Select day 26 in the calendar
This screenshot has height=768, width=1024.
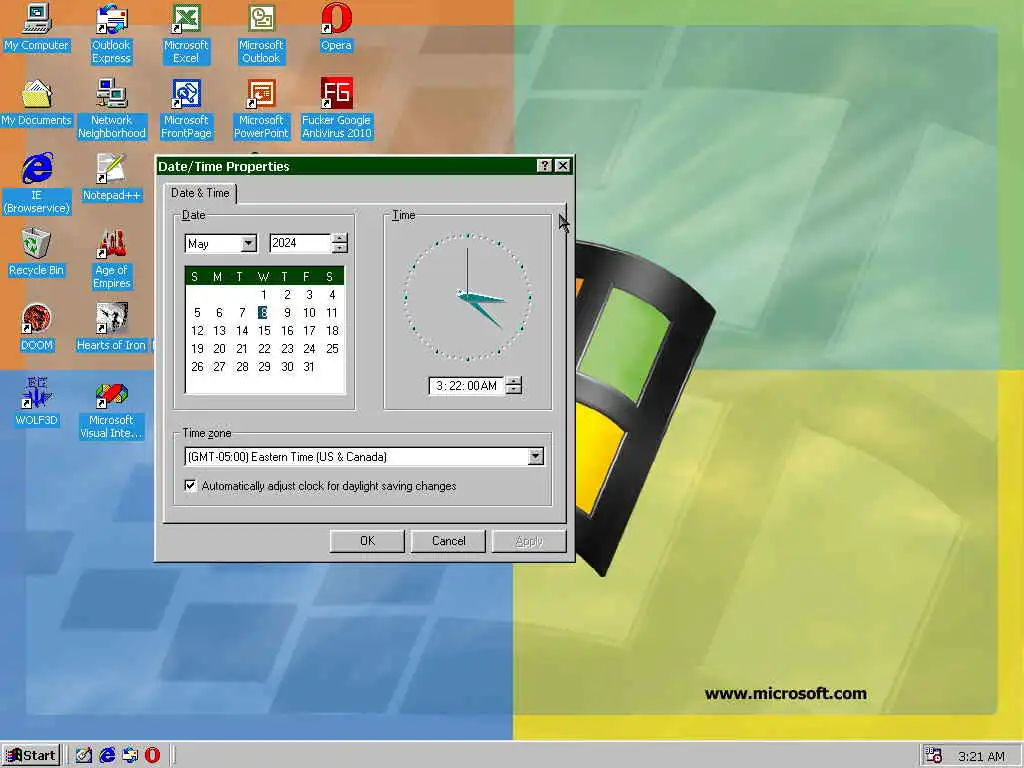point(197,367)
